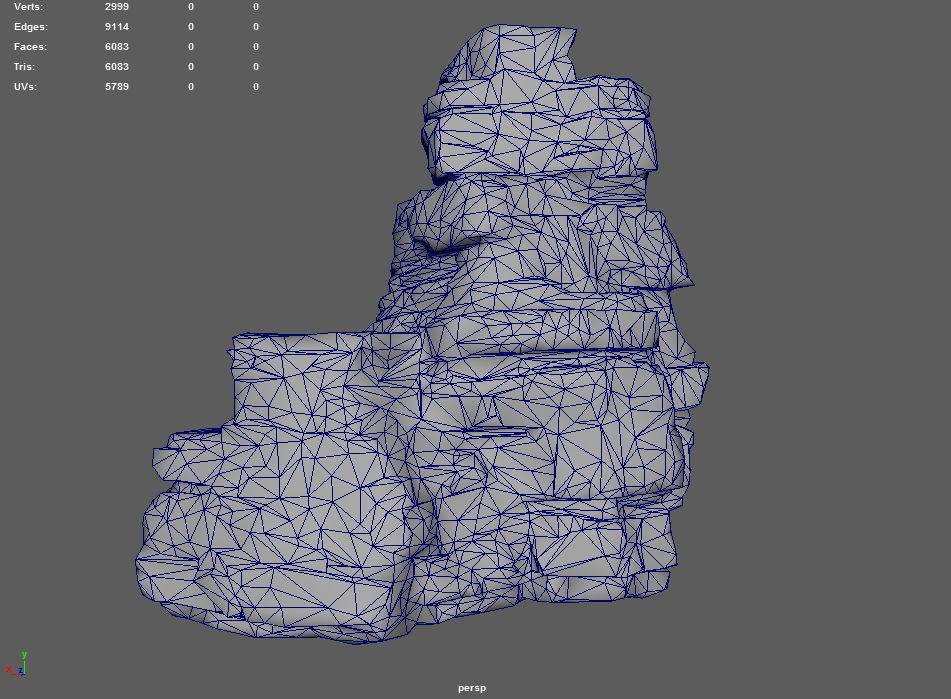Viewport: 951px width, 699px height.
Task: Click the Verts: label in the HUD
Action: pos(29,7)
